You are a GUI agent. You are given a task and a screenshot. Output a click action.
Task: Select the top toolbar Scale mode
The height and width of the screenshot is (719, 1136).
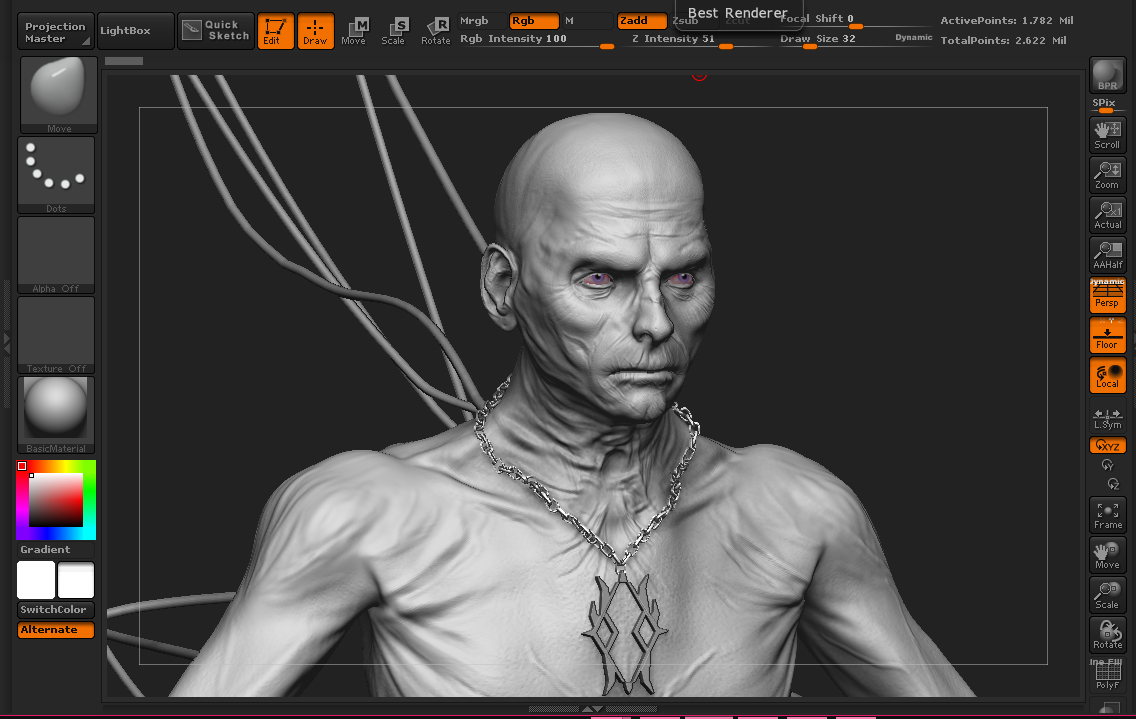pos(394,31)
